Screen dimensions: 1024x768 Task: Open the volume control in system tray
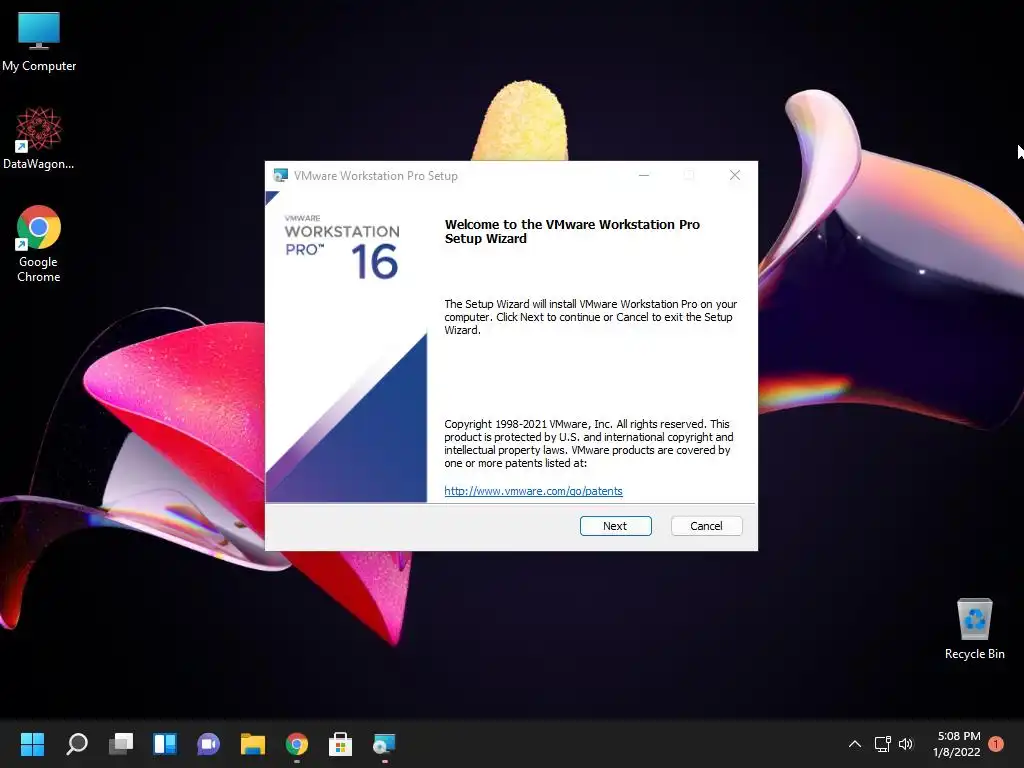tap(906, 744)
